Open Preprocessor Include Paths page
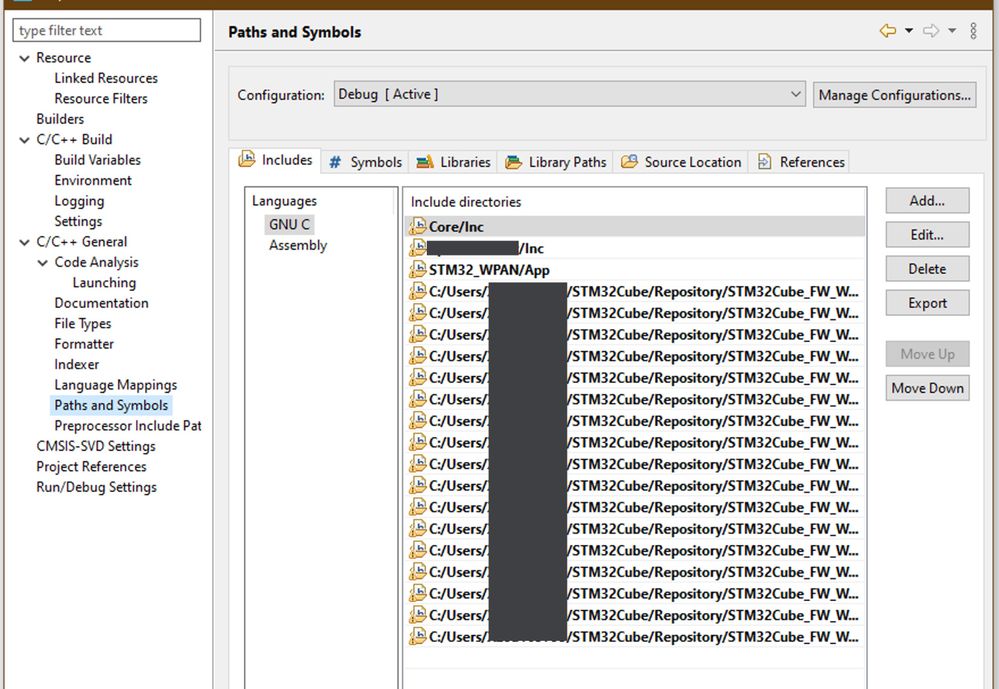Screen dimensions: 999x689 [127, 426]
